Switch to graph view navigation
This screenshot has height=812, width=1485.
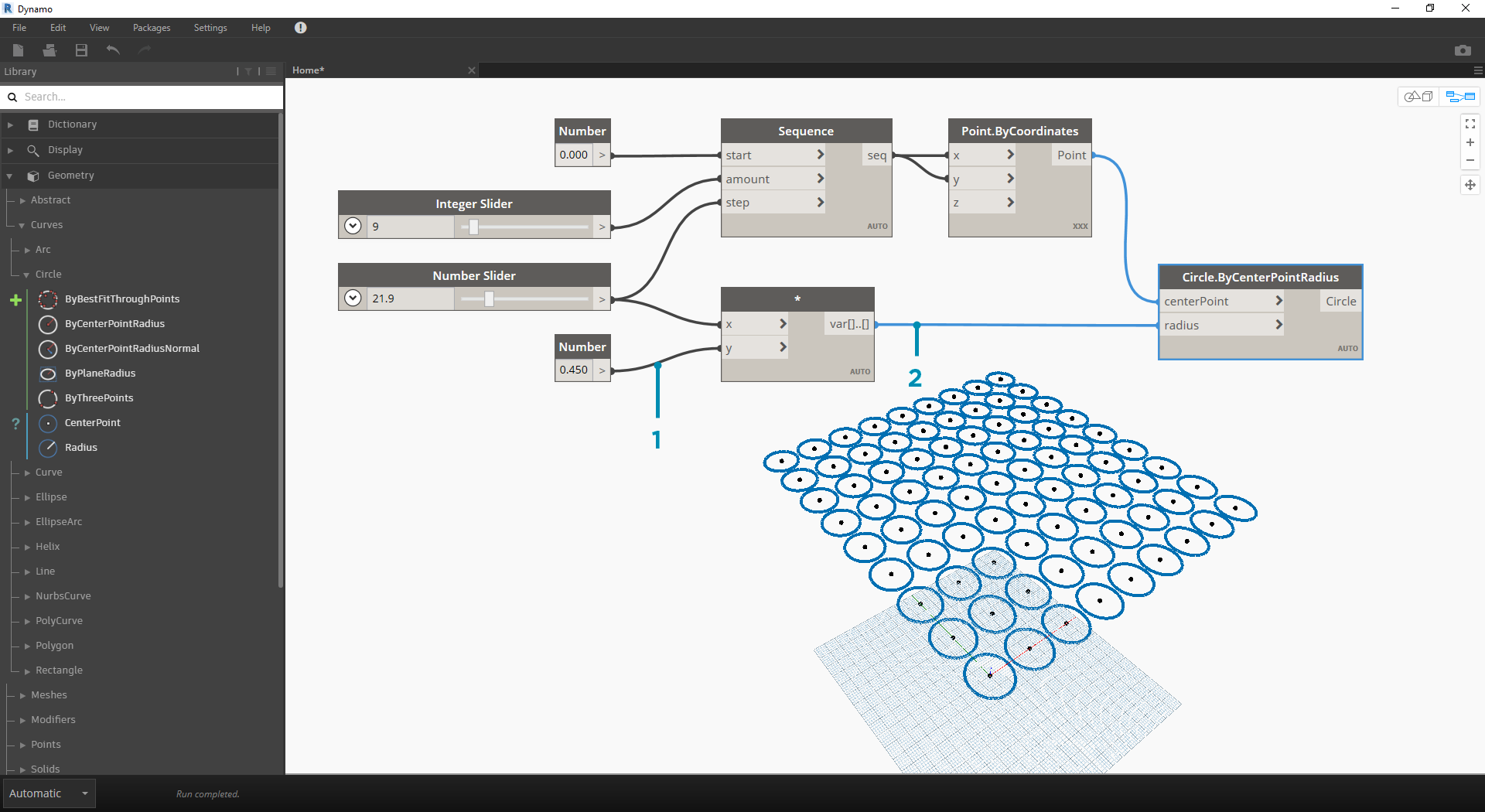point(1460,97)
